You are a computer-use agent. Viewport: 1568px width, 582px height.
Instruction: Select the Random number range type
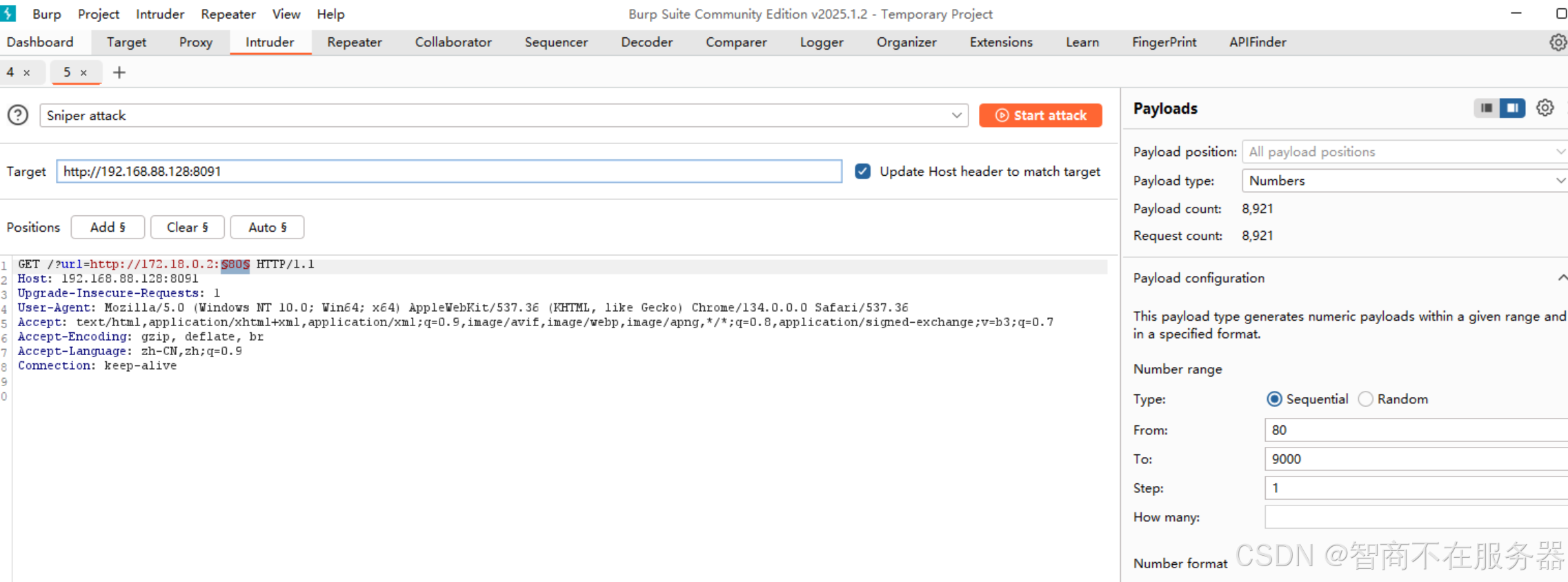pos(1366,399)
